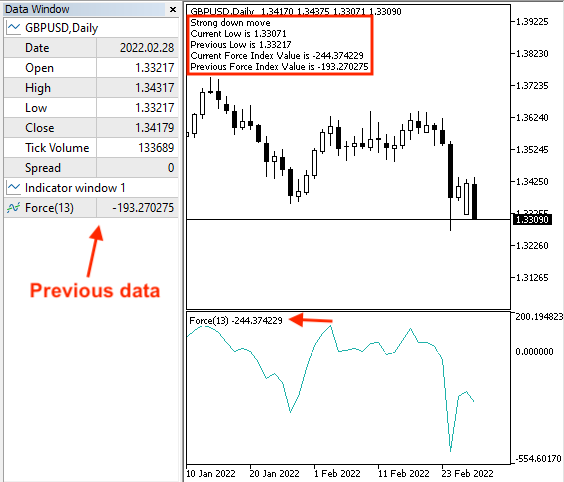Screen dimensions: 564x482
Task: Select the Indicator window 1 header row
Action: (91, 188)
